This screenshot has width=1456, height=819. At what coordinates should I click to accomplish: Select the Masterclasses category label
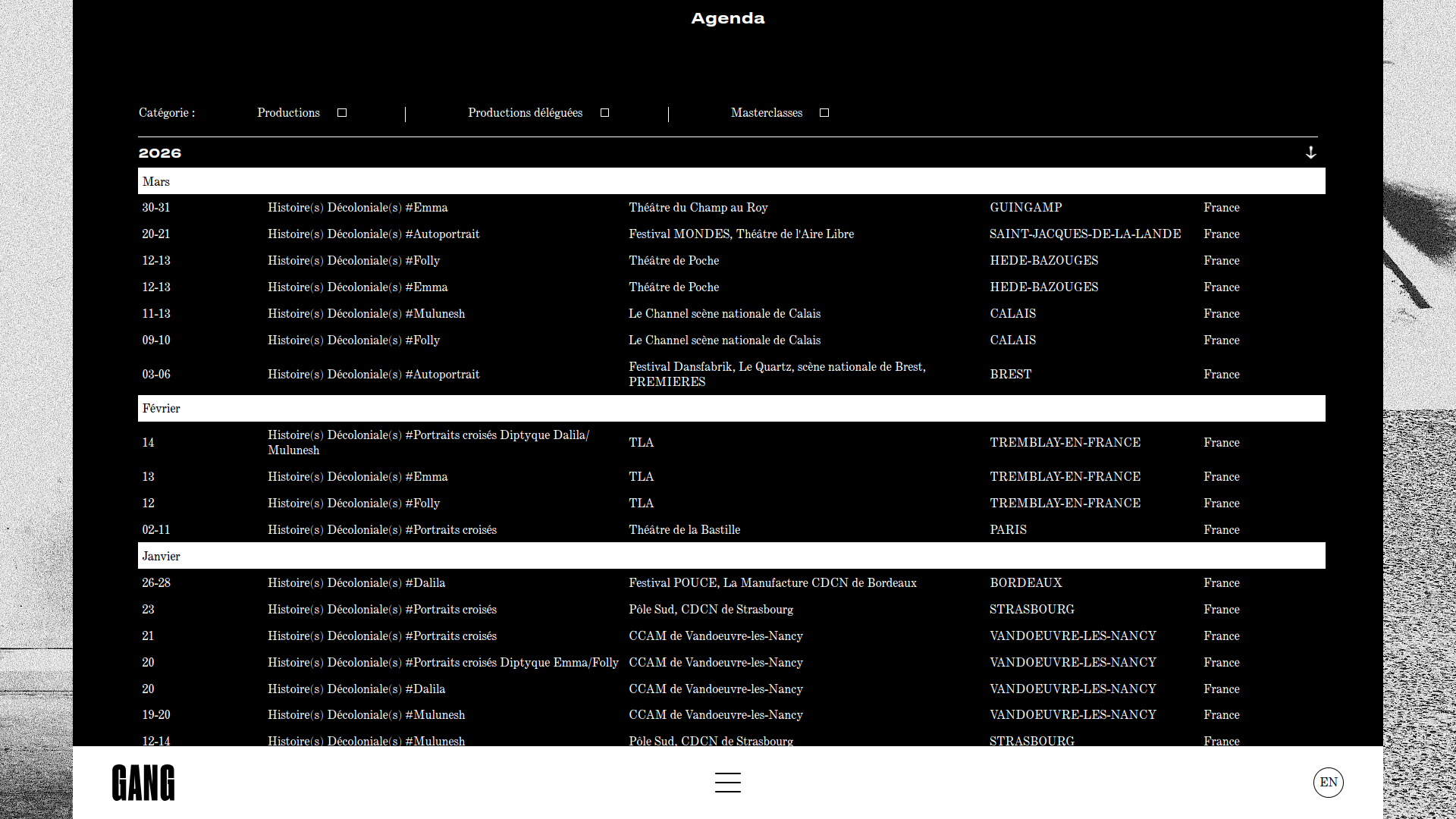click(x=766, y=113)
